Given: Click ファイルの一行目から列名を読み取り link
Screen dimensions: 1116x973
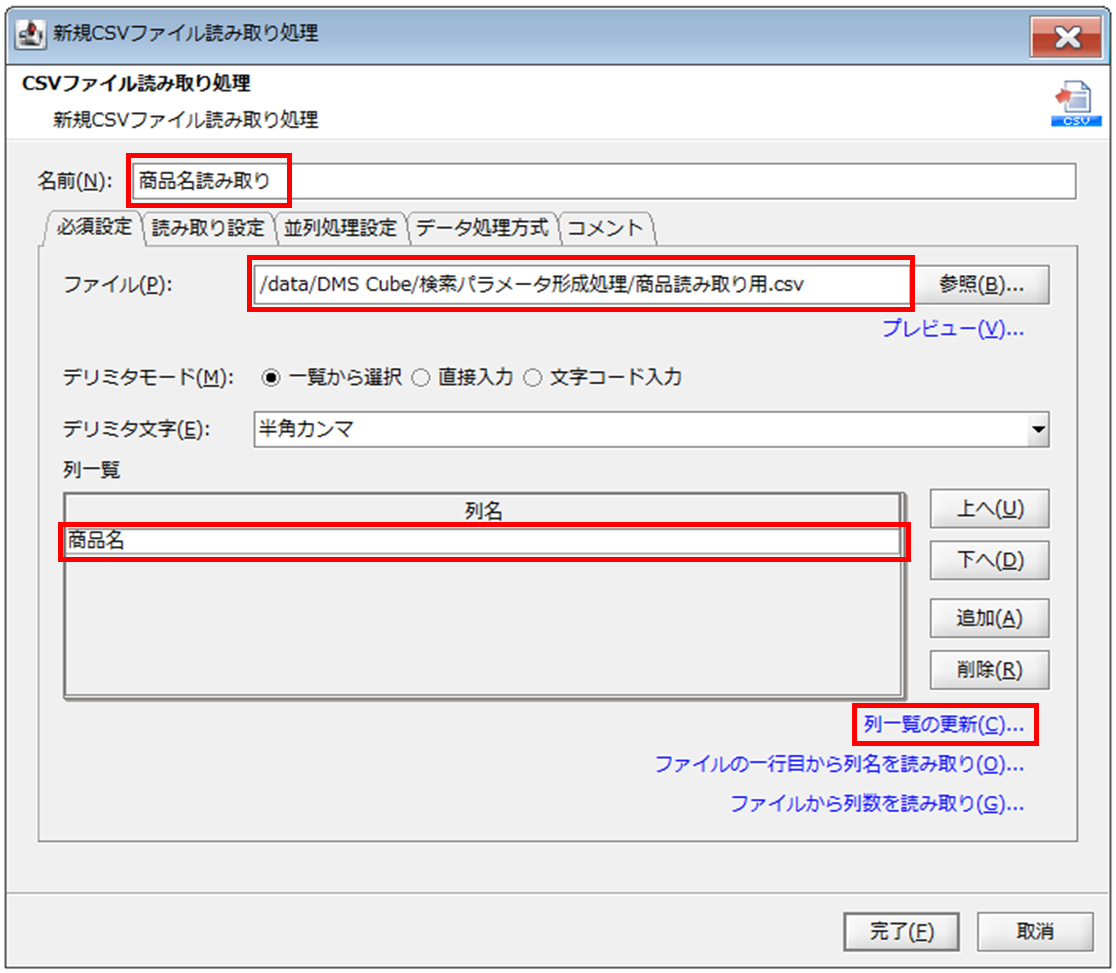Looking at the screenshot, I should click(x=838, y=765).
